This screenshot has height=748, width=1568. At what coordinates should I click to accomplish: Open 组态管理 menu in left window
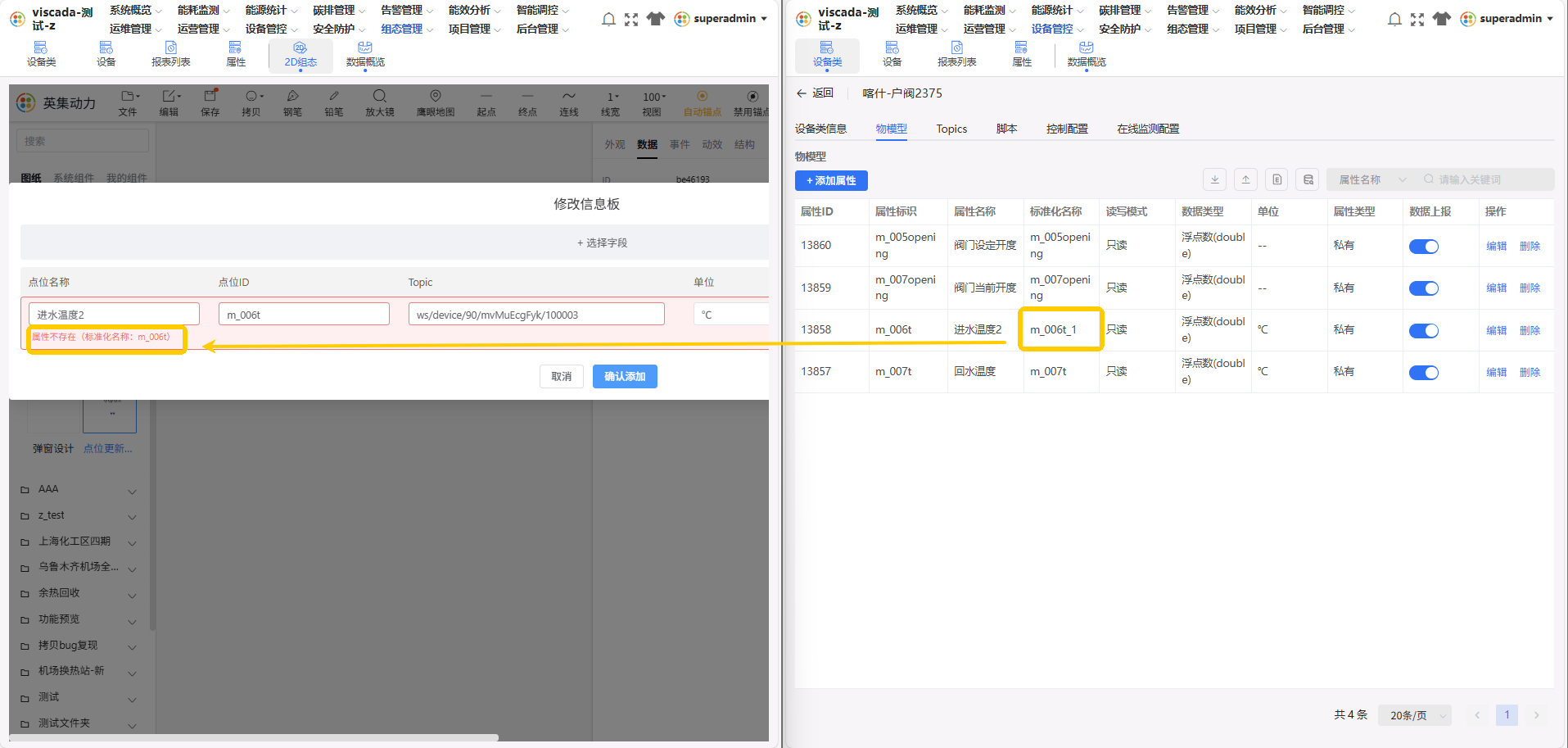point(406,29)
